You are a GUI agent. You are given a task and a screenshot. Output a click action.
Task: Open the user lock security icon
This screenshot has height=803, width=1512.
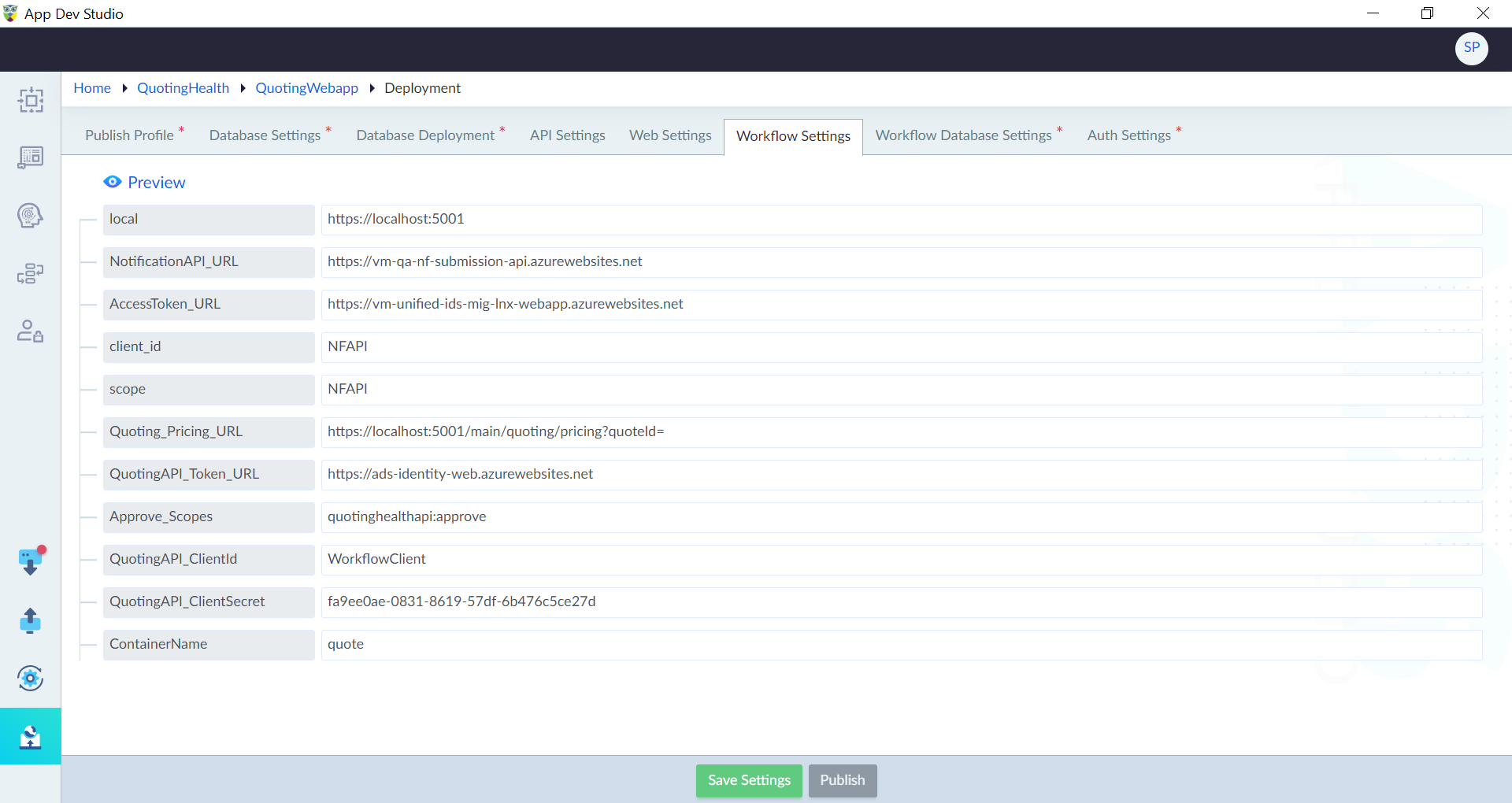point(31,331)
